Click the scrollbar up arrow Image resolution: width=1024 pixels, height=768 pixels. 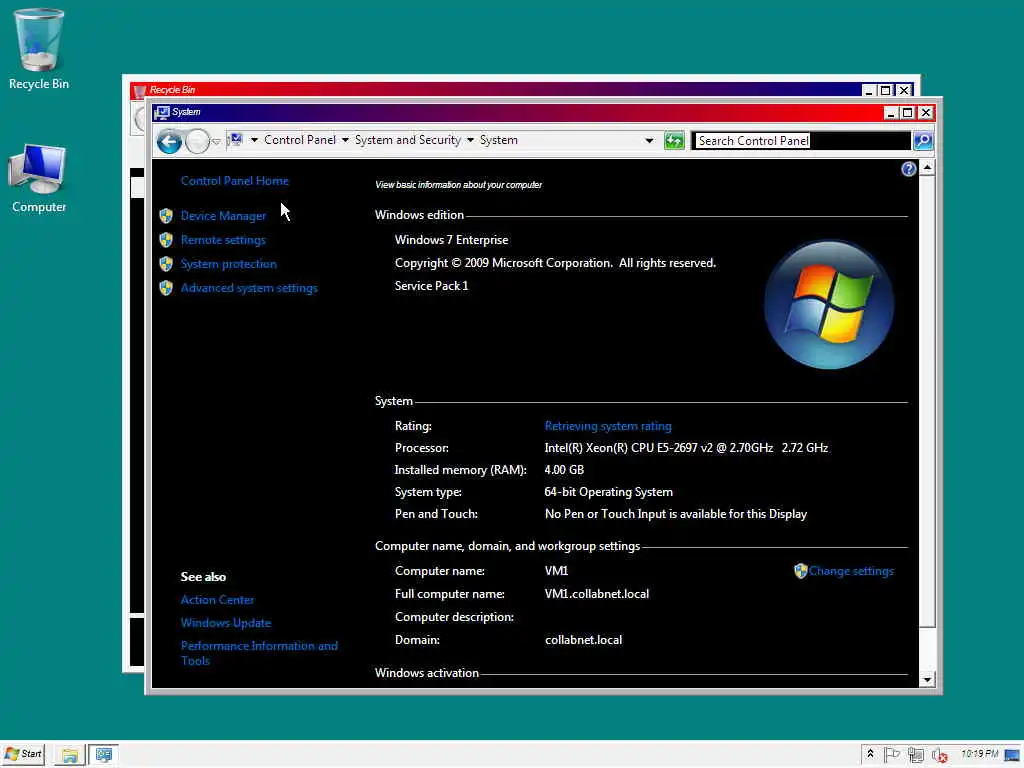[x=927, y=168]
